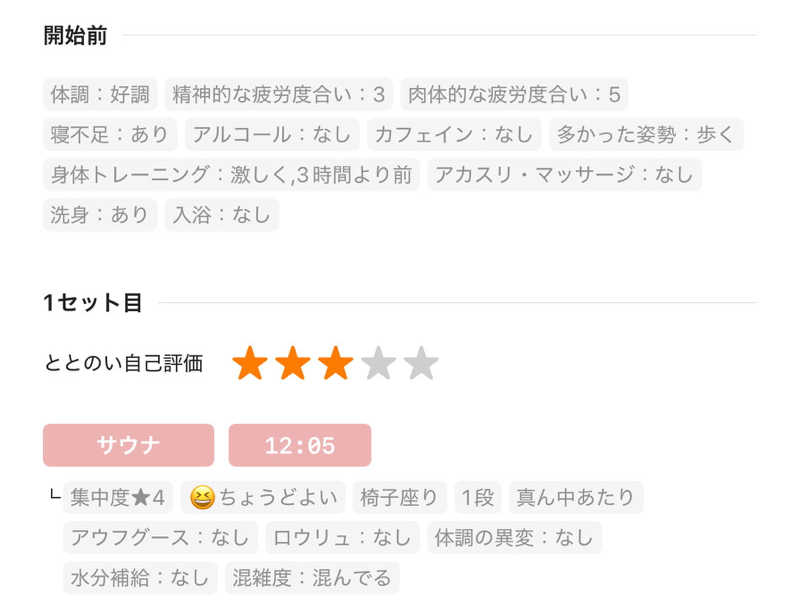This screenshot has height=600, width=800.
Task: Select the 精神的な疲労度合い：3 tag
Action: pyautogui.click(x=279, y=95)
